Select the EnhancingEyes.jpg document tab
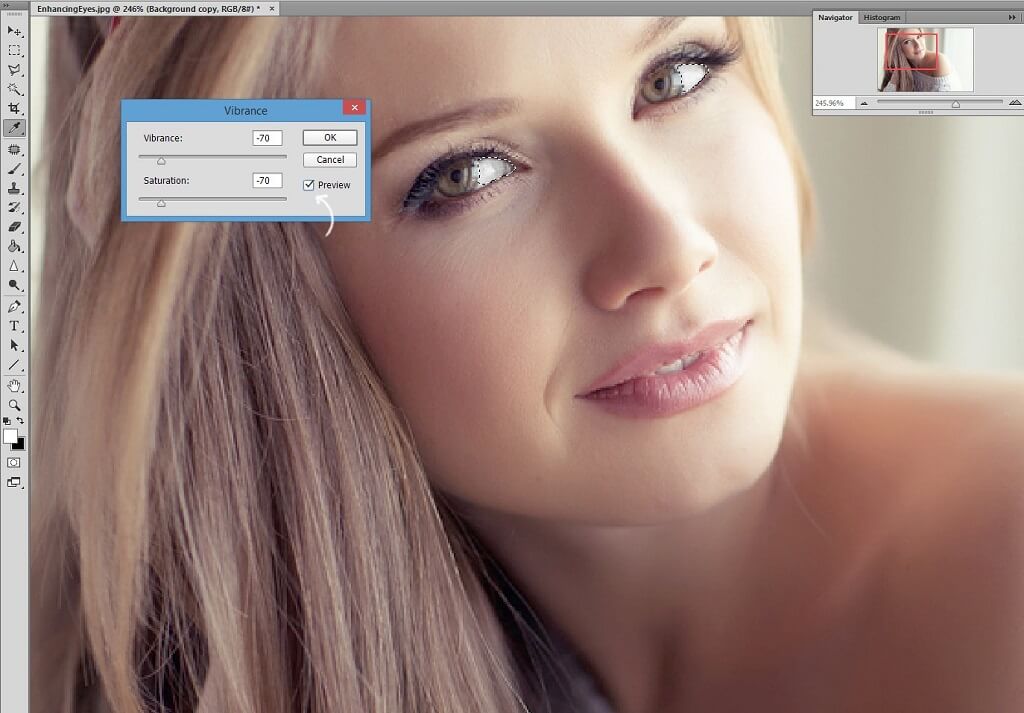This screenshot has height=713, width=1024. [x=148, y=8]
